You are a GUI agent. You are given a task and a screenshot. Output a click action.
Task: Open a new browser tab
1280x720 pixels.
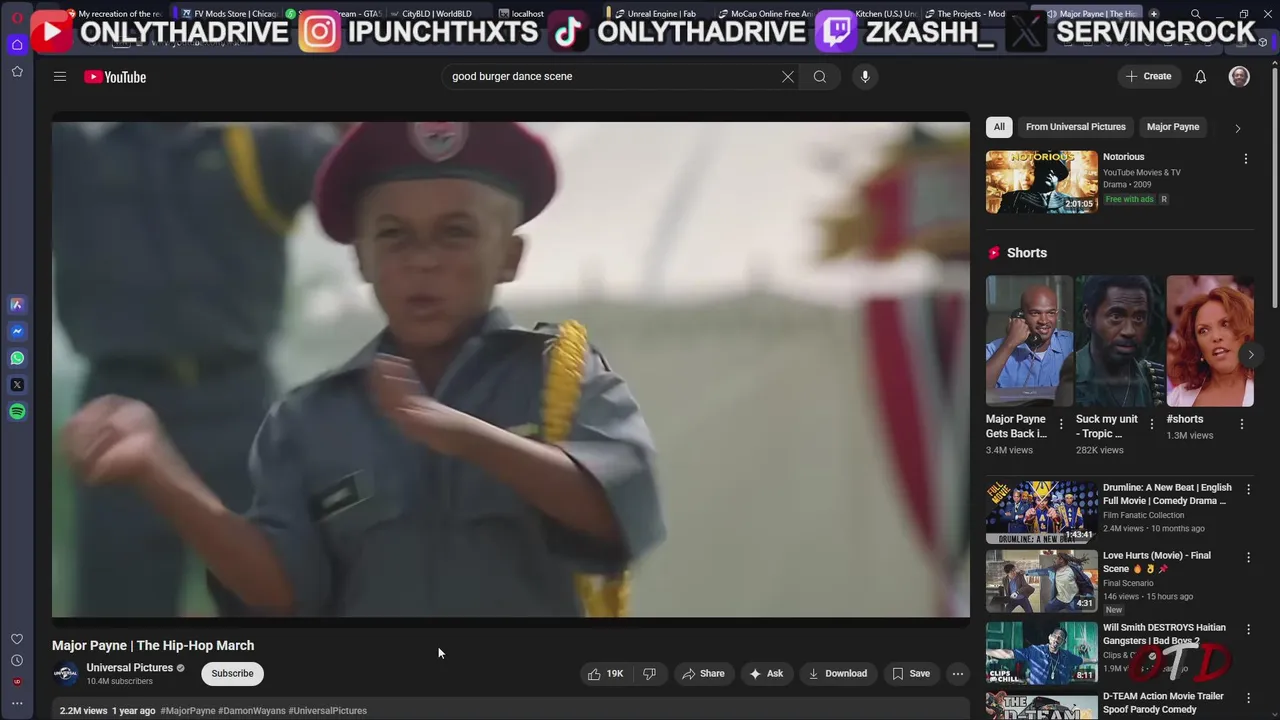click(x=1153, y=14)
